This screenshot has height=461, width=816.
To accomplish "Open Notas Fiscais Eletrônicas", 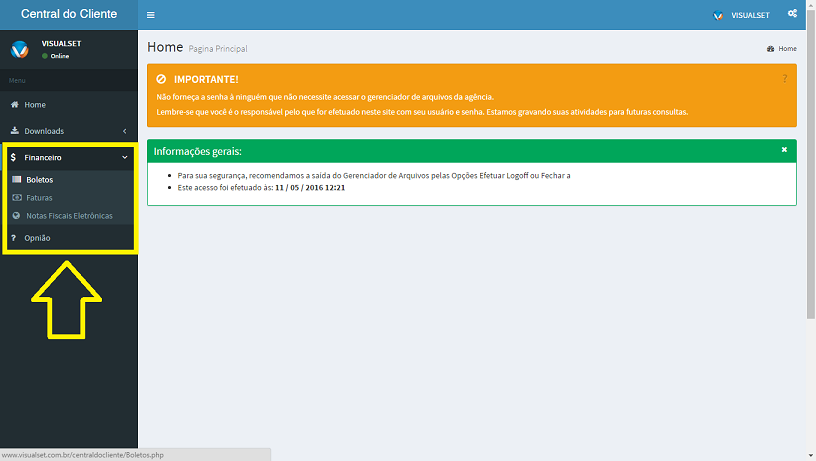I will coord(69,216).
